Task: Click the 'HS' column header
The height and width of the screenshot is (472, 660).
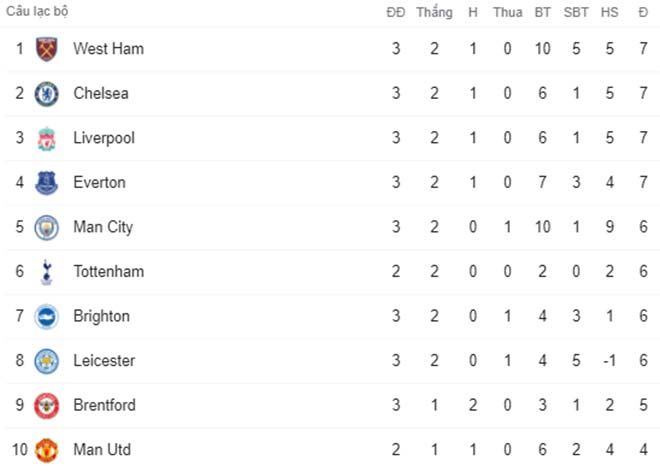Action: click(x=610, y=12)
